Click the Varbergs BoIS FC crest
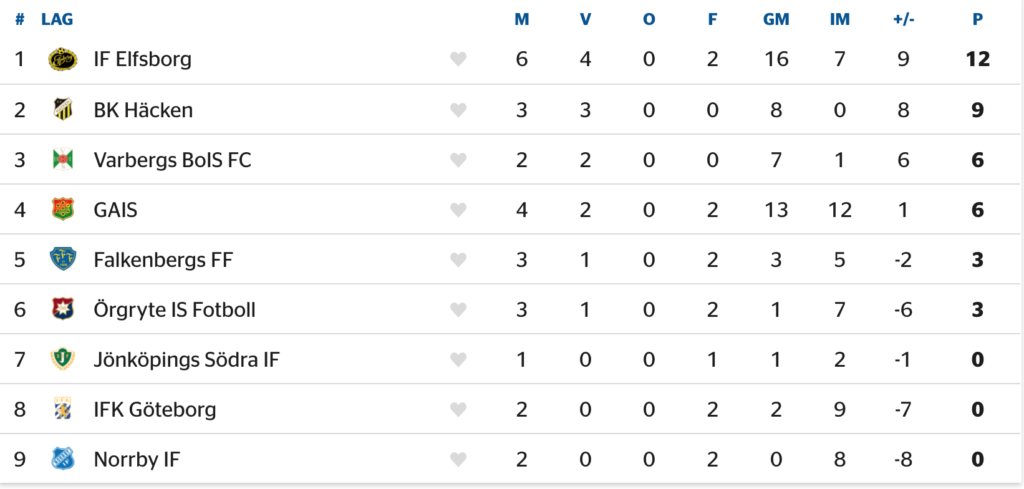 [x=62, y=159]
